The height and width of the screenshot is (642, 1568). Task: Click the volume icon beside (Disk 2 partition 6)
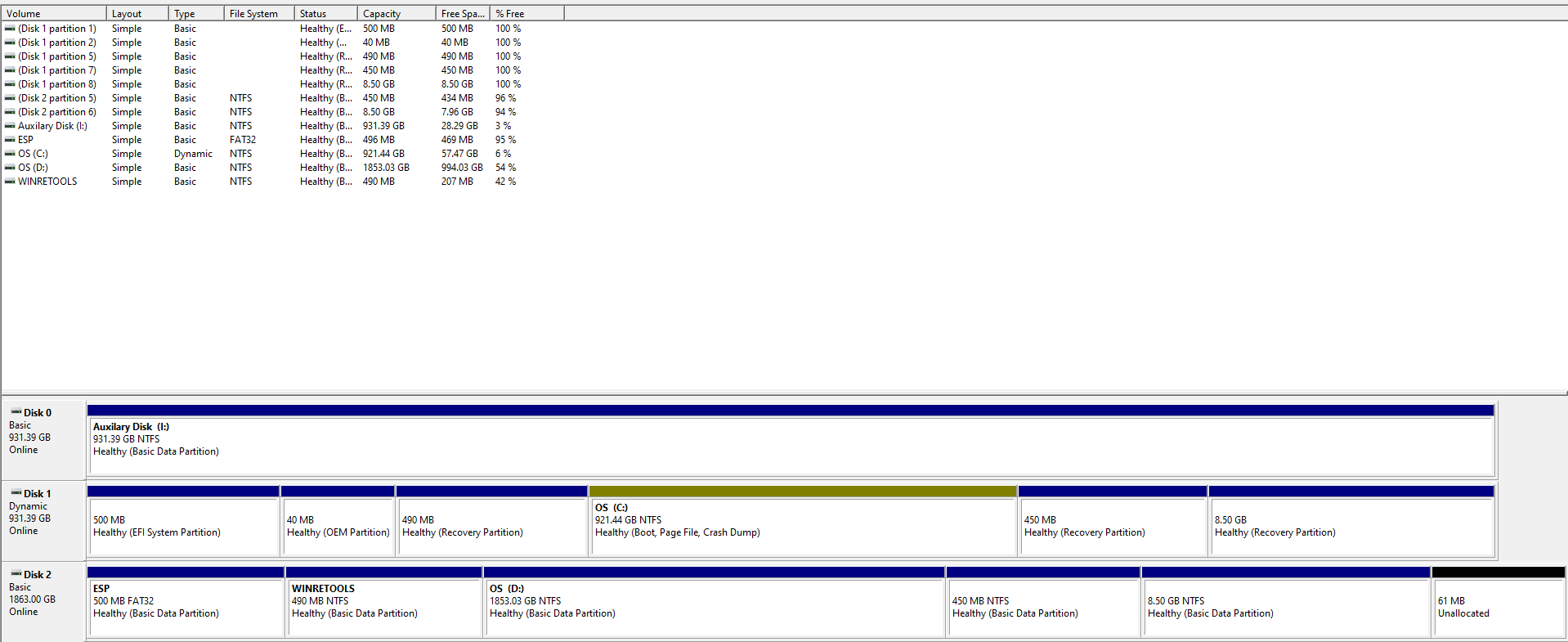pos(10,112)
